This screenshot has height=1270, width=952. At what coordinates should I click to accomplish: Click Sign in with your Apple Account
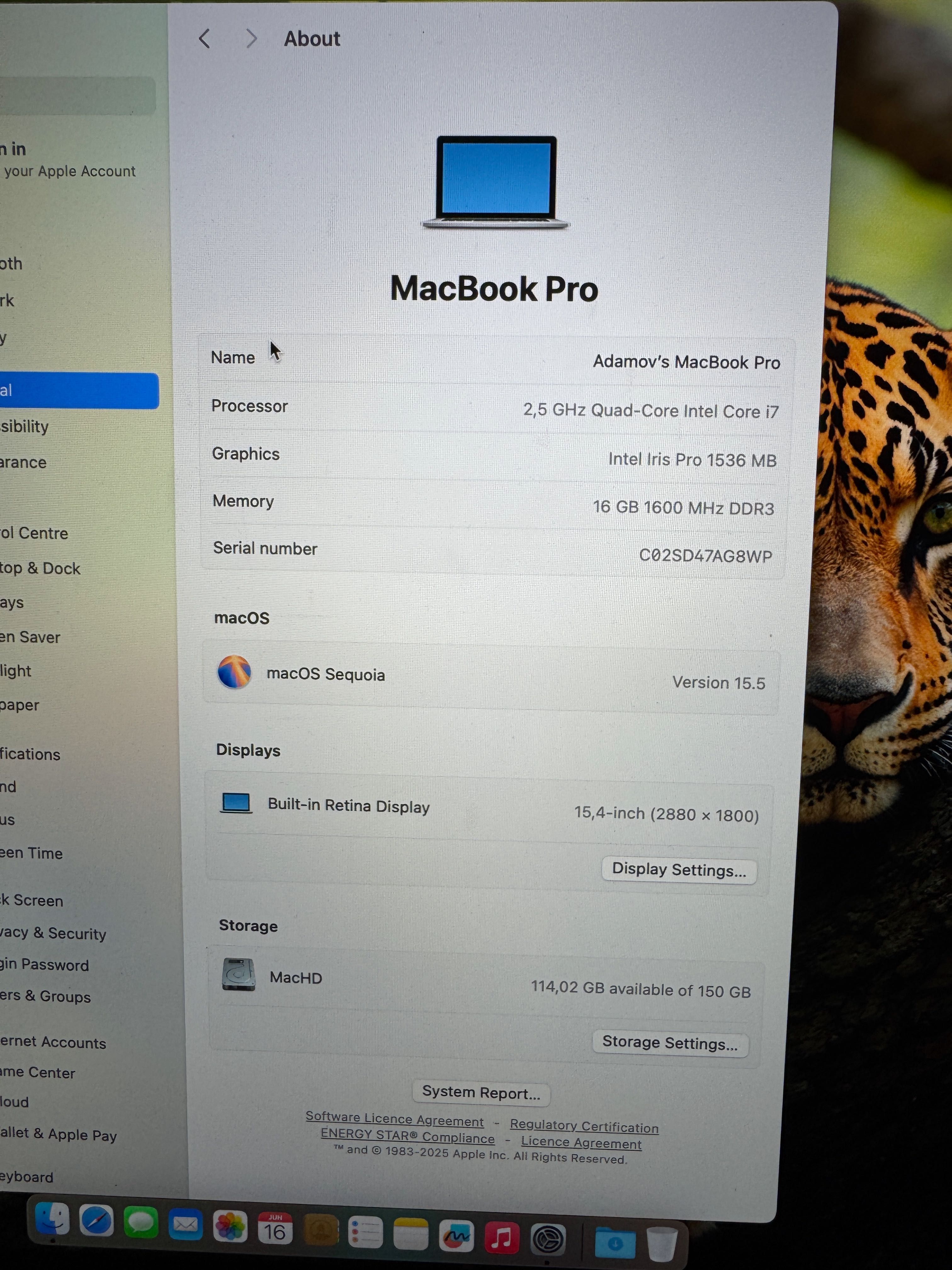pos(68,160)
